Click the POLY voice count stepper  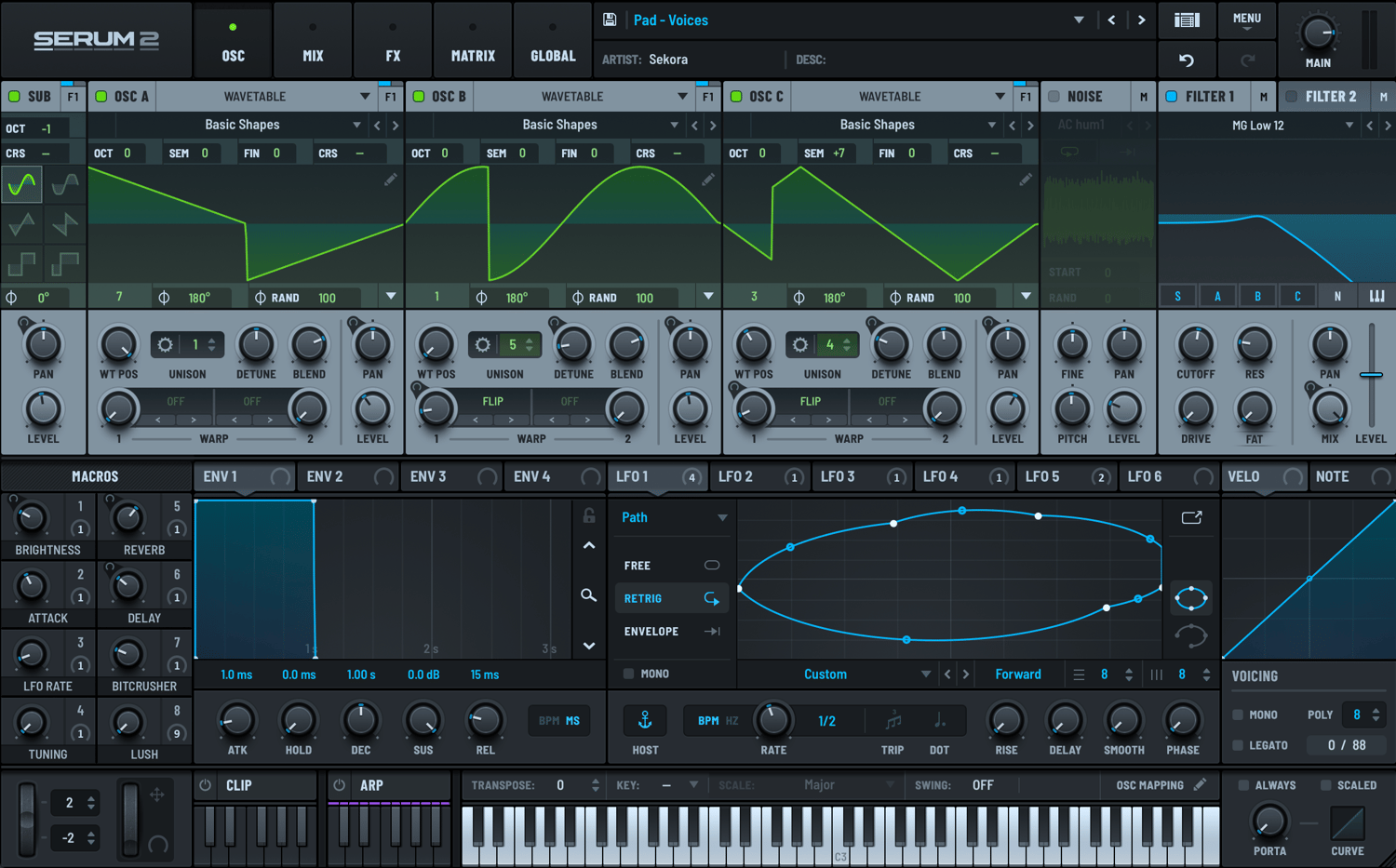point(1376,714)
